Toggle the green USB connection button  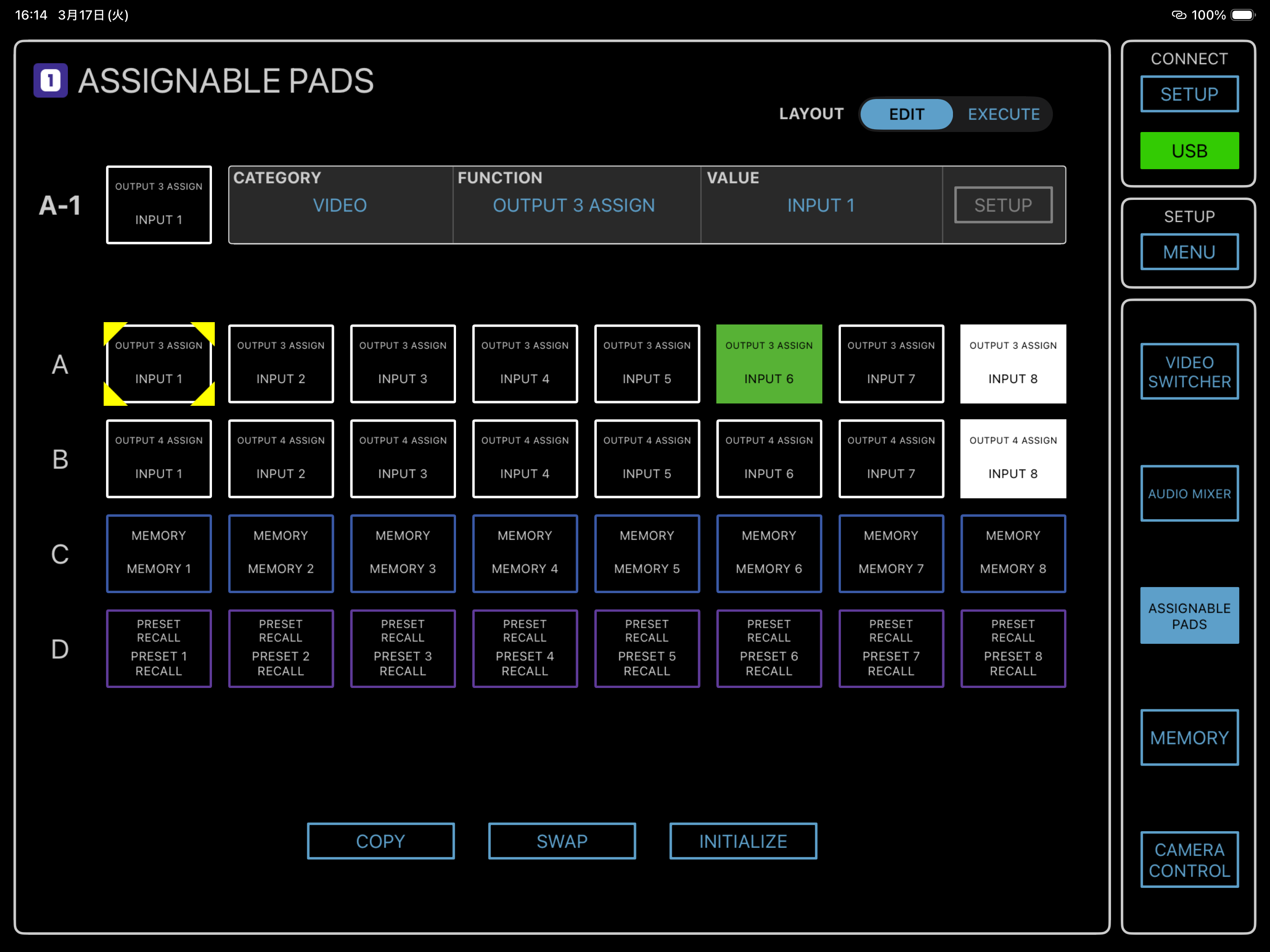tap(1189, 151)
